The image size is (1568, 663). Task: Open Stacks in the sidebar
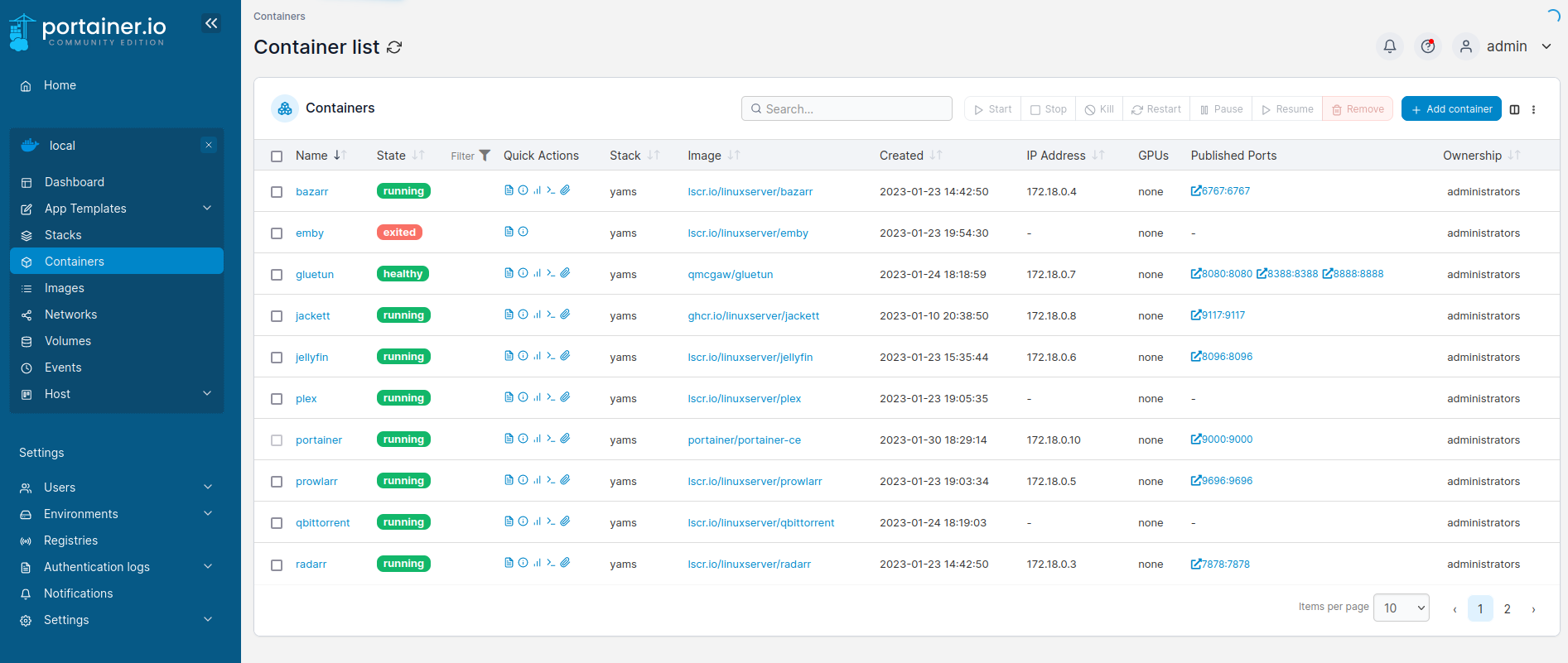117,235
